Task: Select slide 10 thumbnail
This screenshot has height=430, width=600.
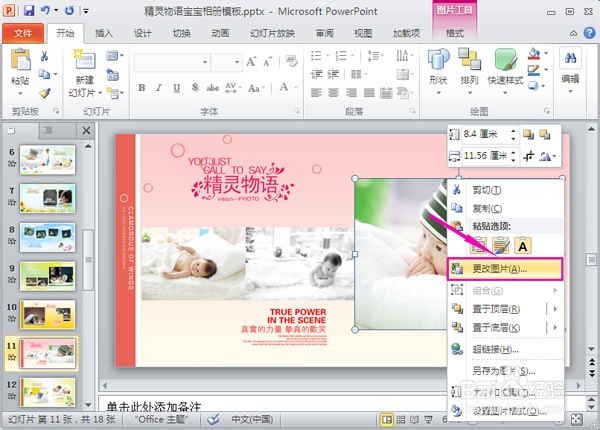Action: tap(47, 315)
